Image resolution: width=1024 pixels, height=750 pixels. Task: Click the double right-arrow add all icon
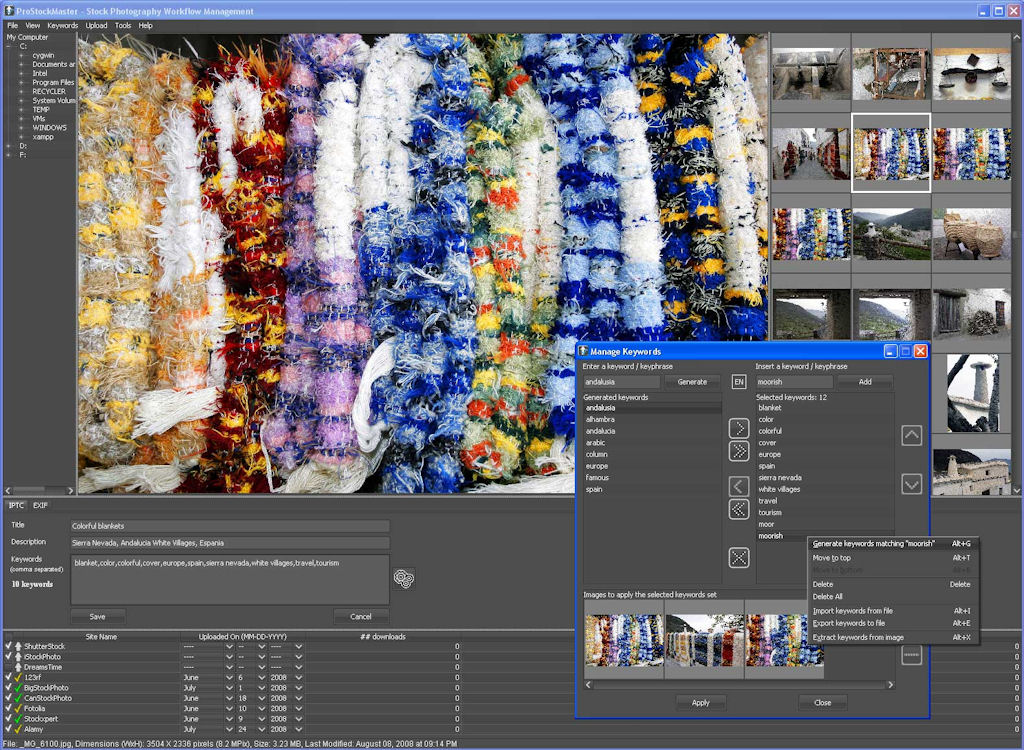pos(739,451)
